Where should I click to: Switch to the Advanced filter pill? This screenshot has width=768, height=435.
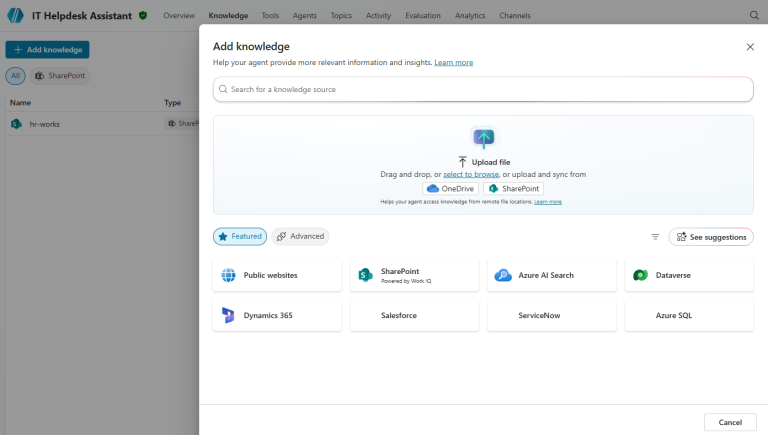(300, 237)
